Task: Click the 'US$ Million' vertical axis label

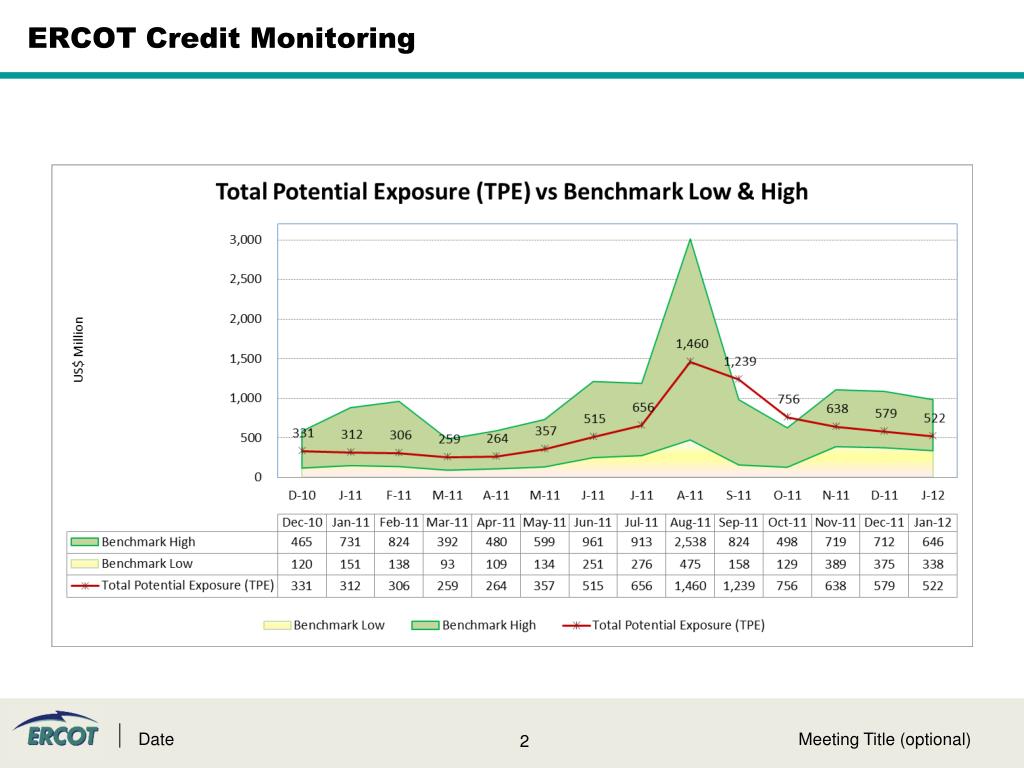Action: [x=78, y=349]
